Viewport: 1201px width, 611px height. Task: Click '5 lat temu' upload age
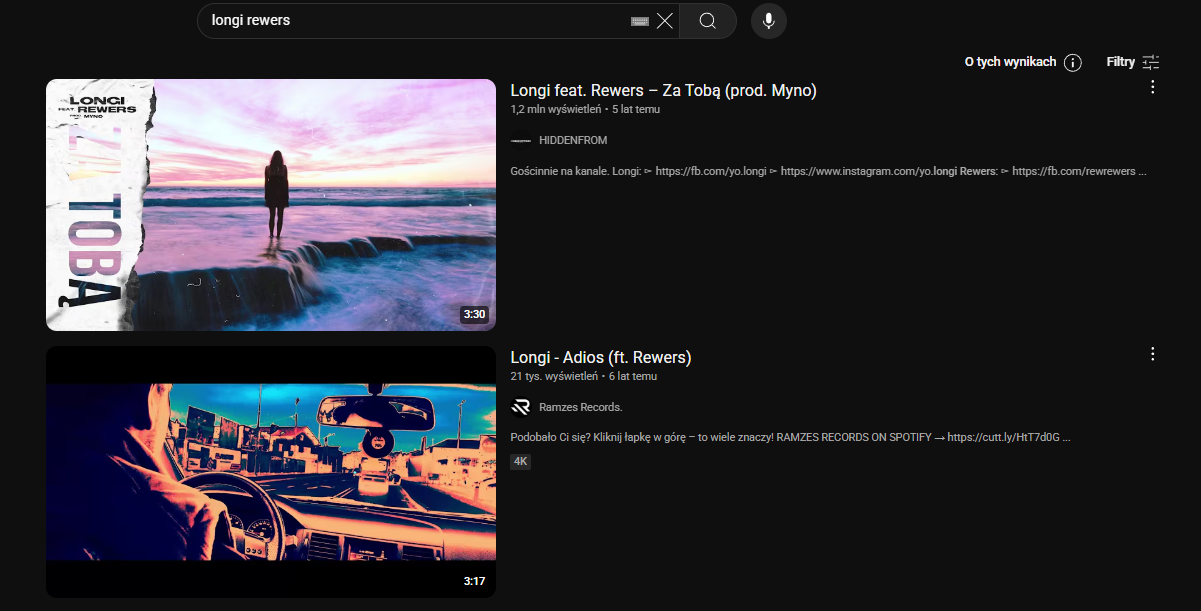(635, 109)
